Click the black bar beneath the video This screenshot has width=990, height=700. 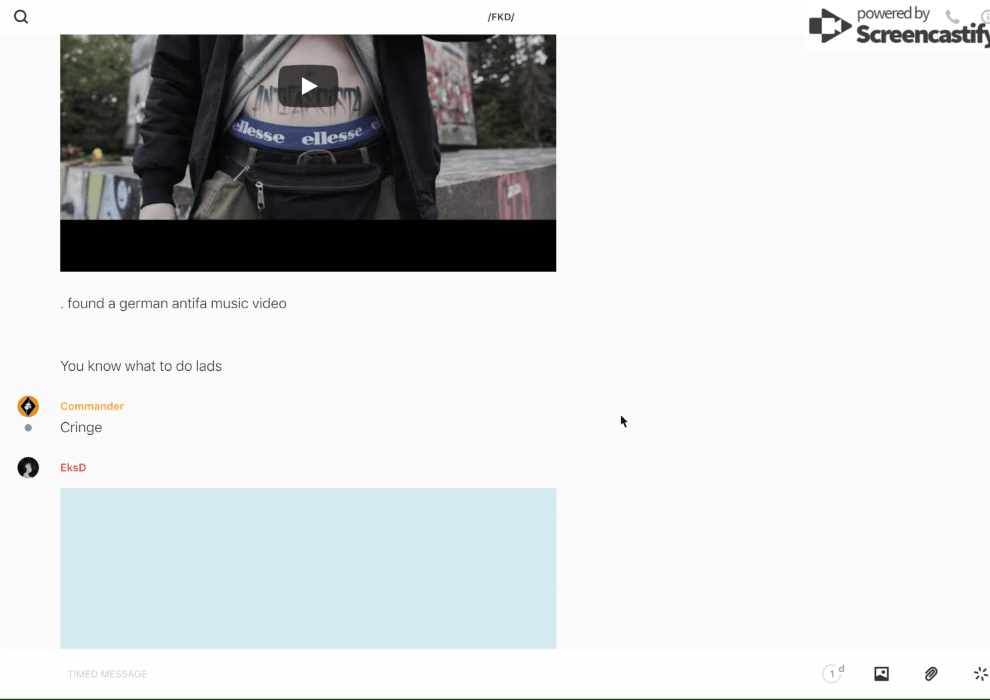click(x=308, y=246)
